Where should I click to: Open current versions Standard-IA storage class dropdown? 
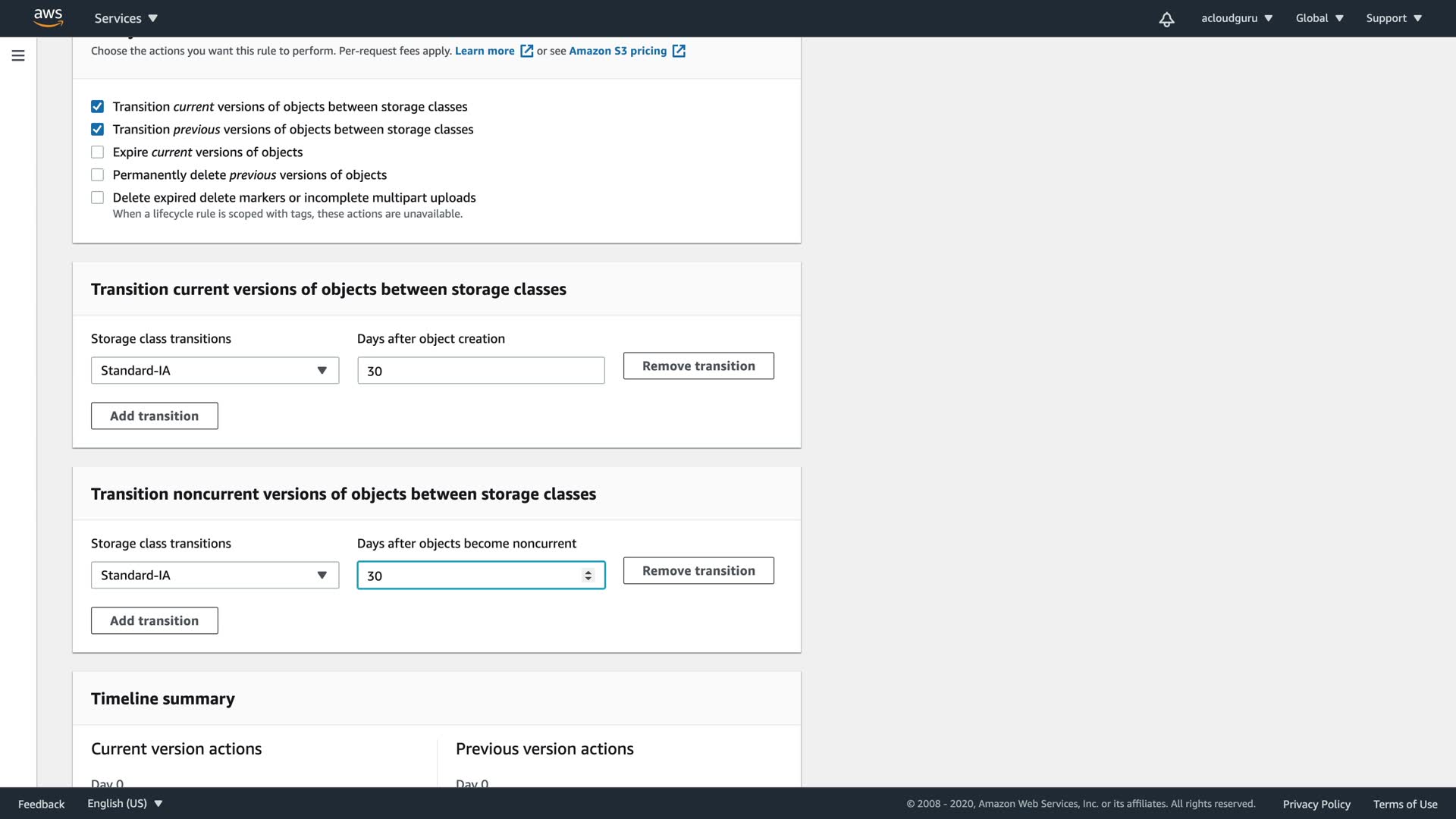(x=215, y=371)
